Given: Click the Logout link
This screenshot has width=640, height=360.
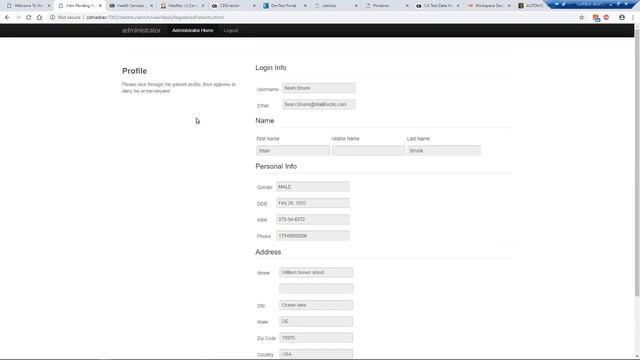Looking at the screenshot, I should 231,31.
